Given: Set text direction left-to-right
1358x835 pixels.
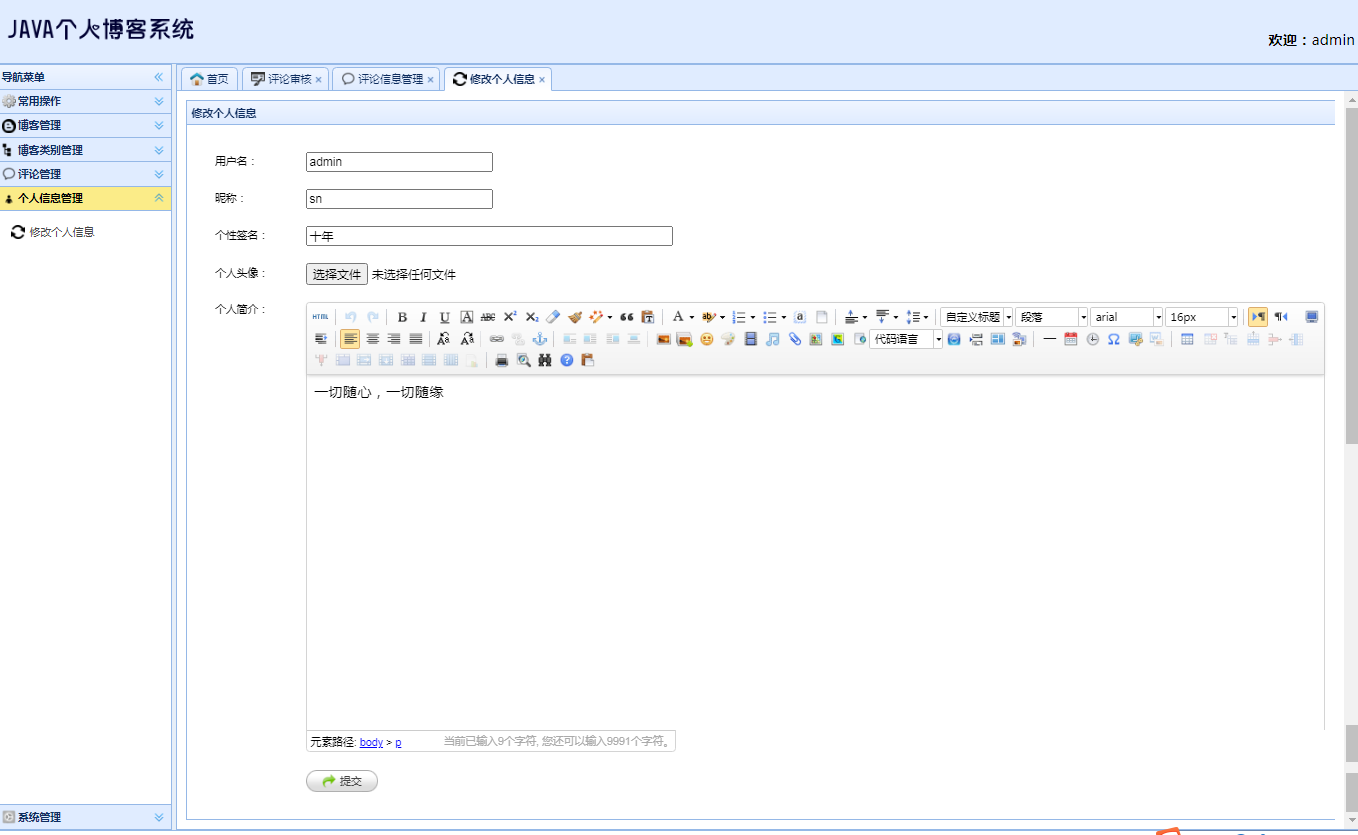Looking at the screenshot, I should 1258,317.
